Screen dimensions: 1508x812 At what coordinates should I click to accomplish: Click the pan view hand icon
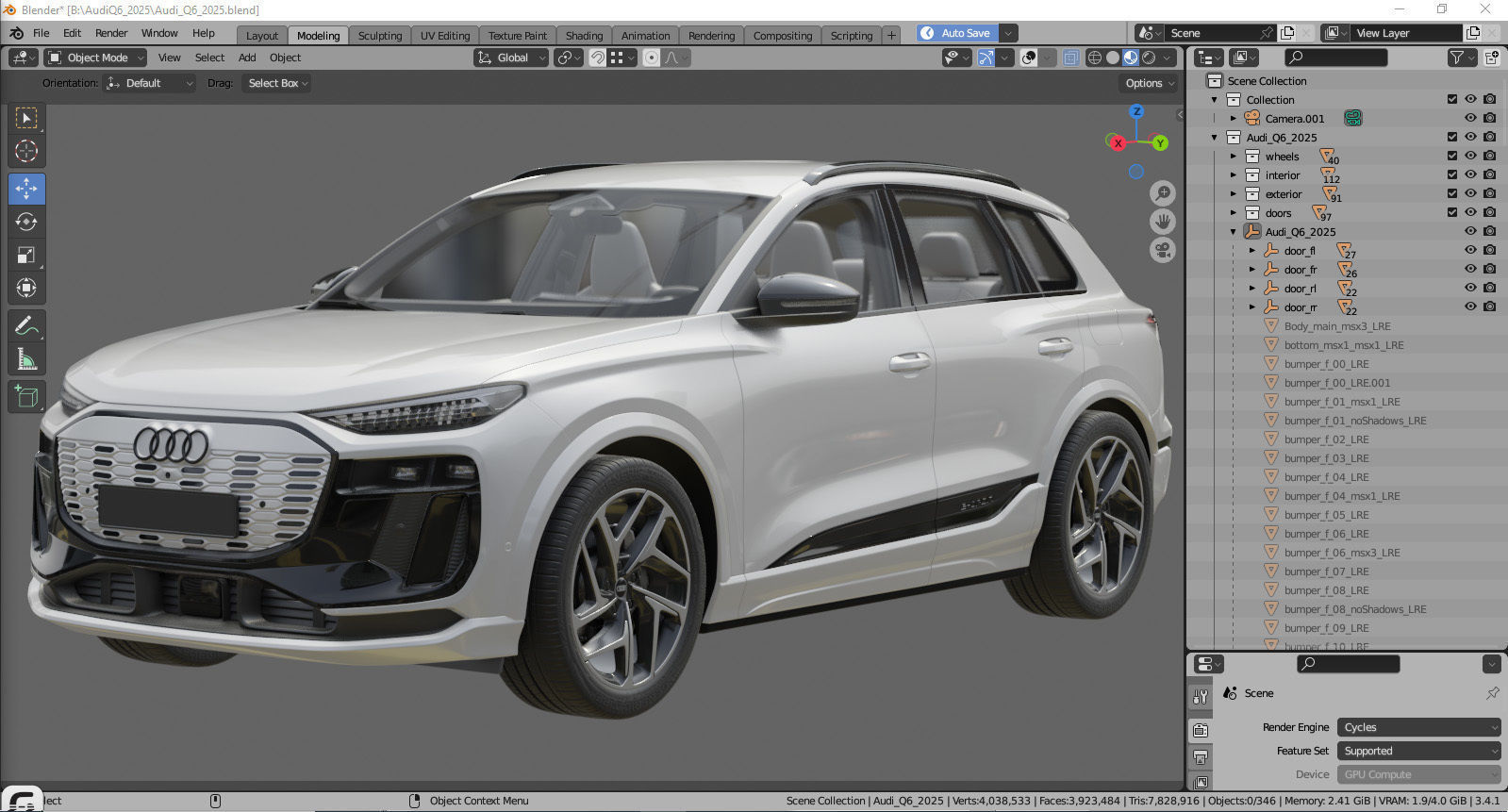click(1163, 222)
